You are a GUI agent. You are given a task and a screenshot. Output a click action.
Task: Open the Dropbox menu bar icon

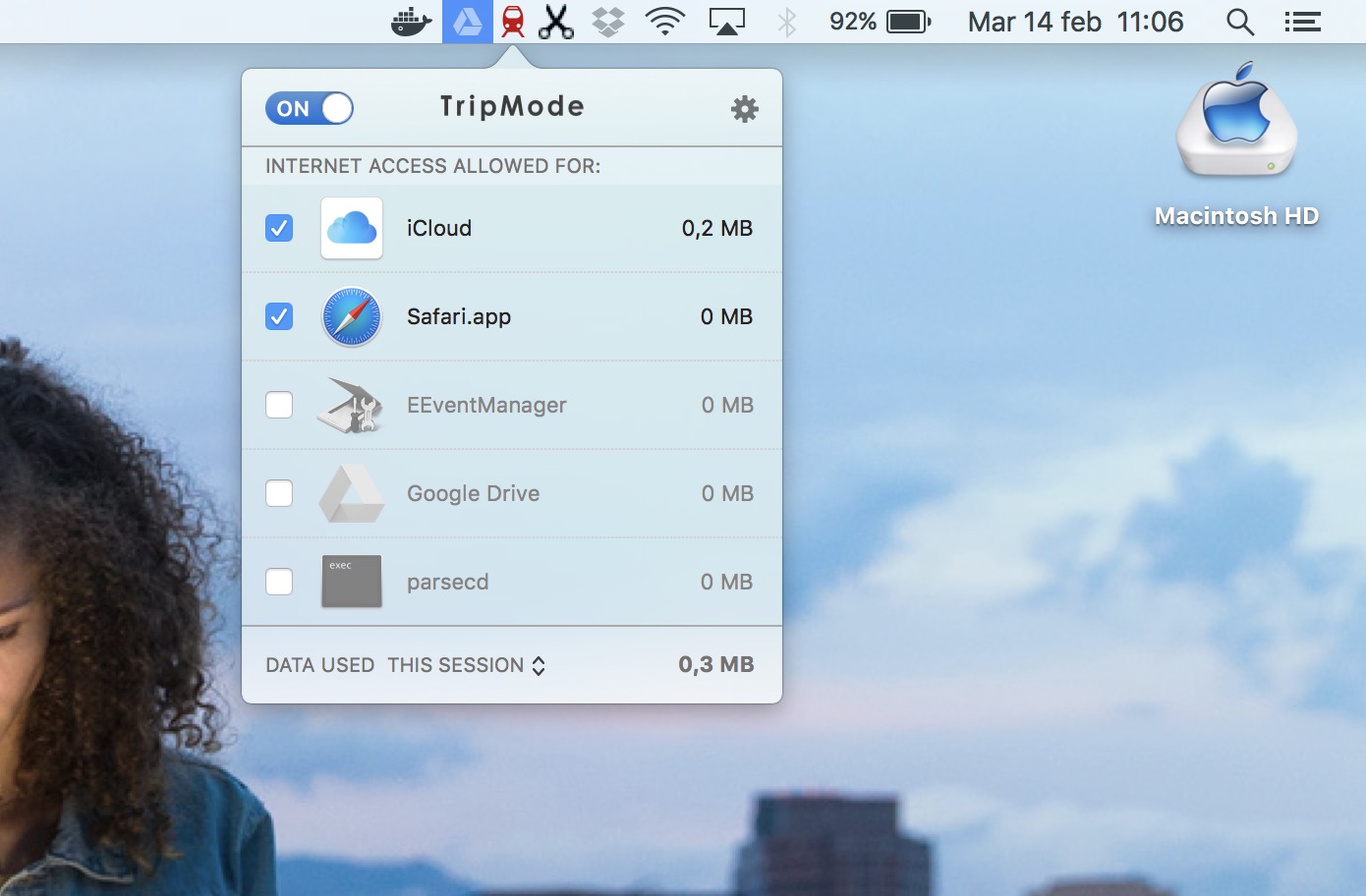pos(609,22)
